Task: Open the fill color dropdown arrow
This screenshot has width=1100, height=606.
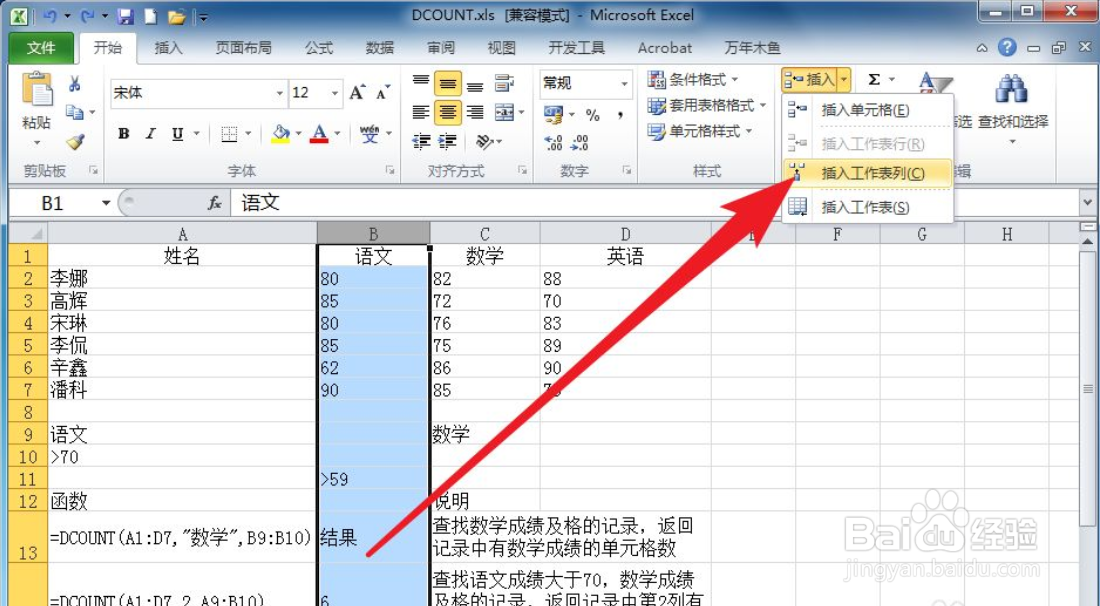Action: 298,133
